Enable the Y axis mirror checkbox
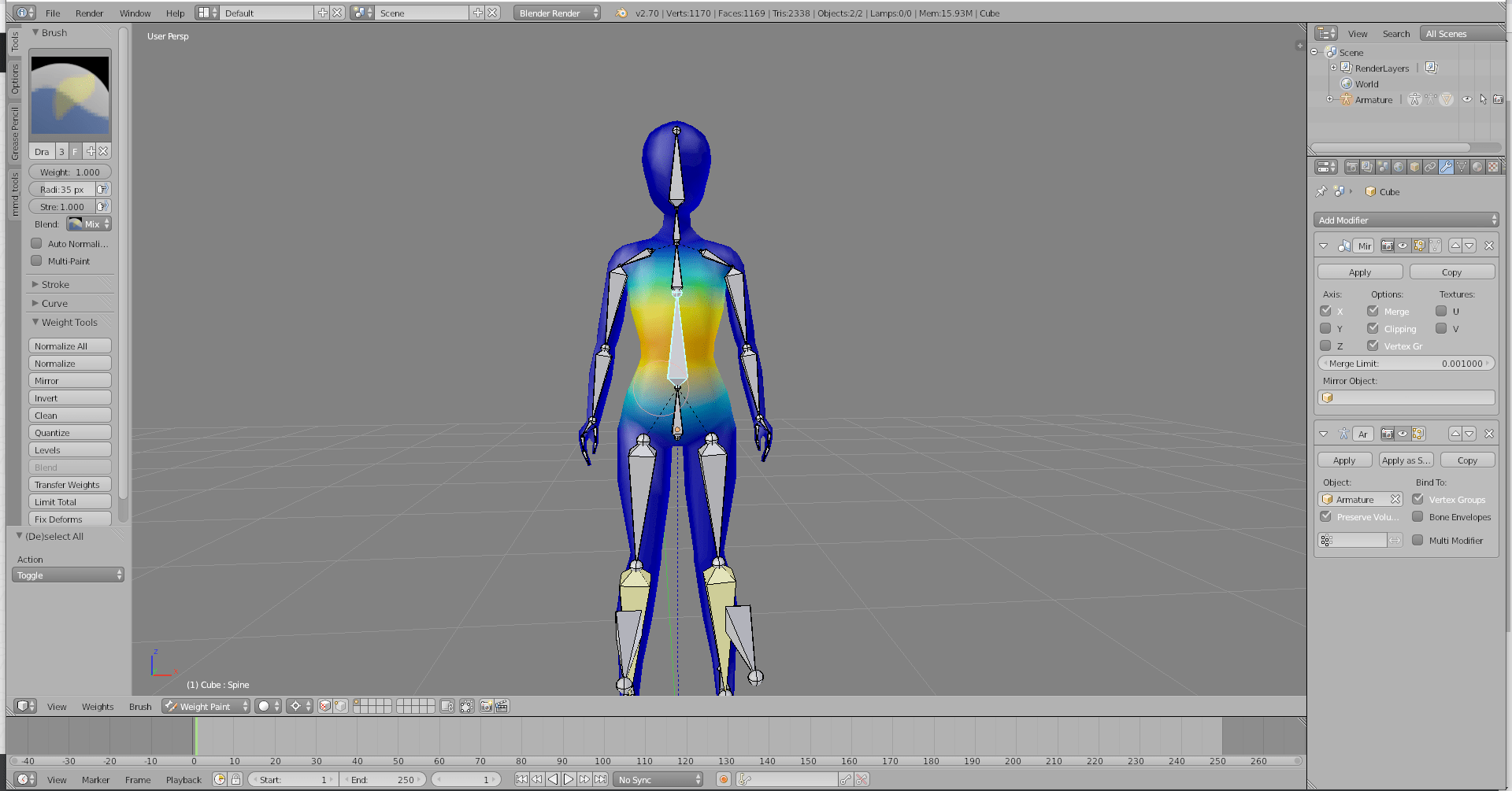The height and width of the screenshot is (791, 1512). point(1325,328)
